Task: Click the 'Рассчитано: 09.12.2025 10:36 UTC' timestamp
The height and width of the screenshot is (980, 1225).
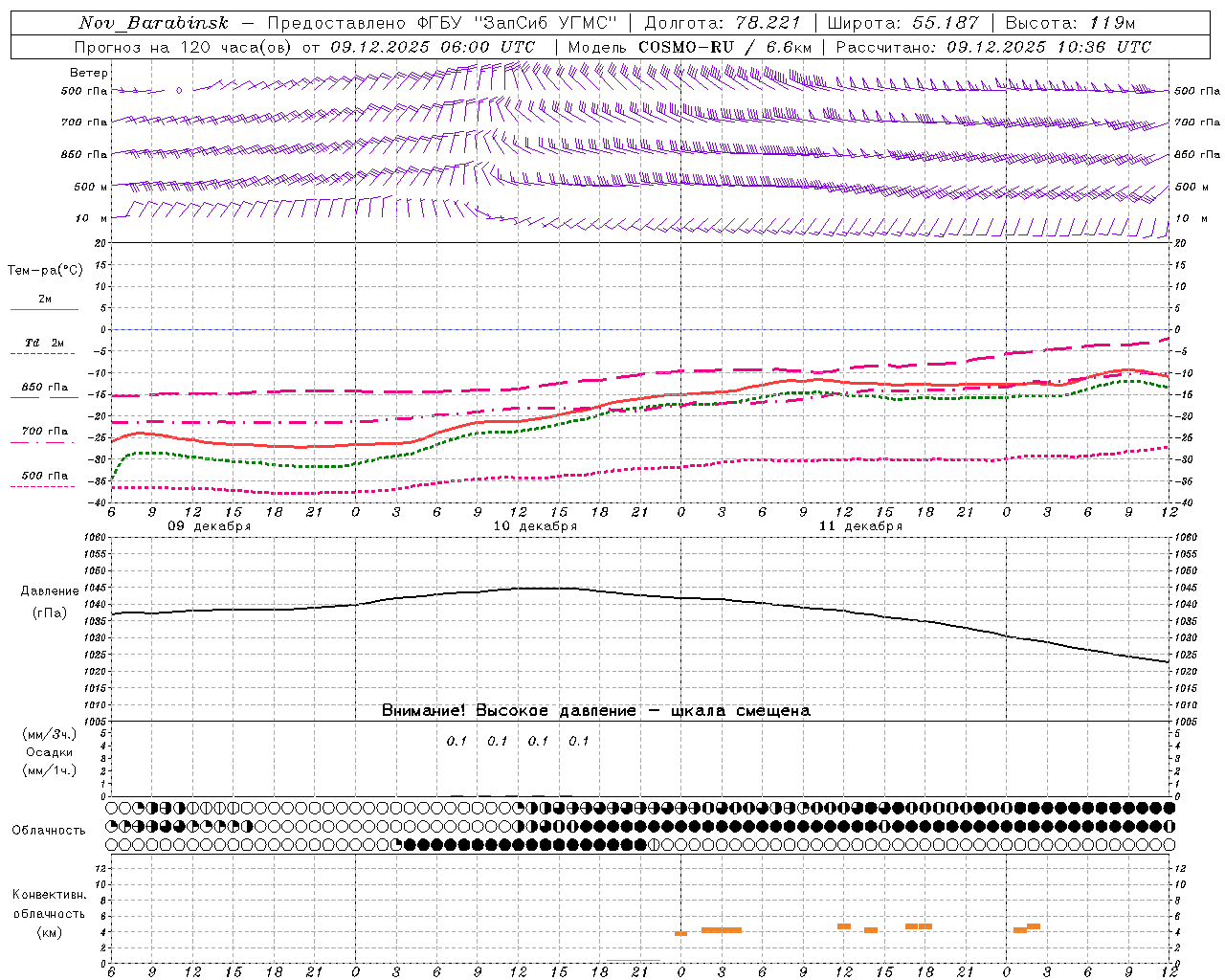Action: click(x=993, y=47)
